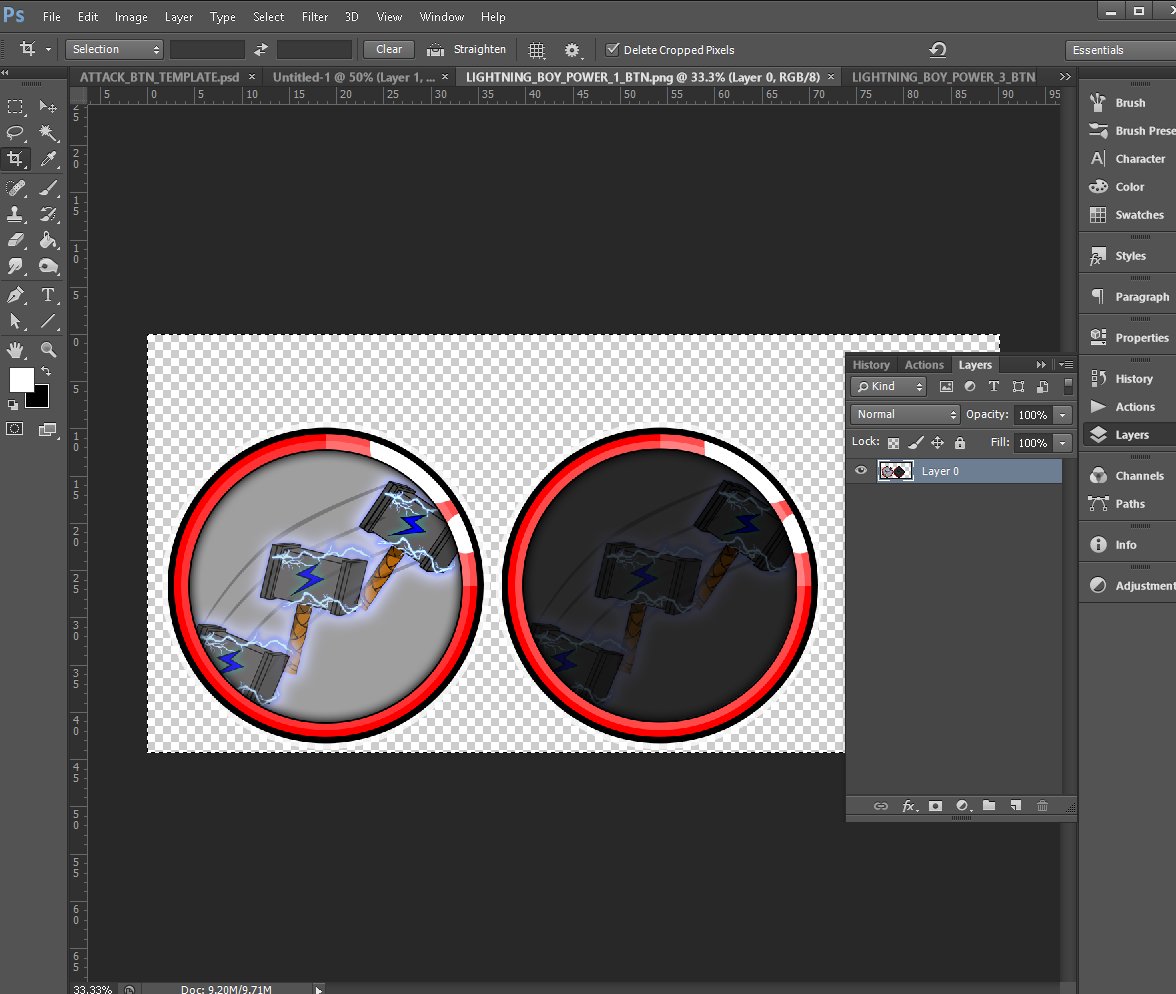Select the Eyedropper tool
Viewport: 1176px width, 994px height.
click(x=48, y=158)
